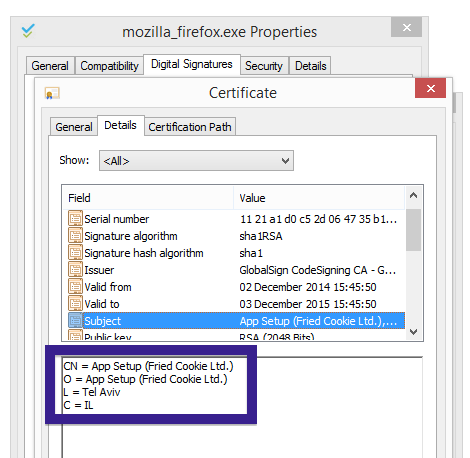Click the Issuer field icon

click(x=75, y=270)
